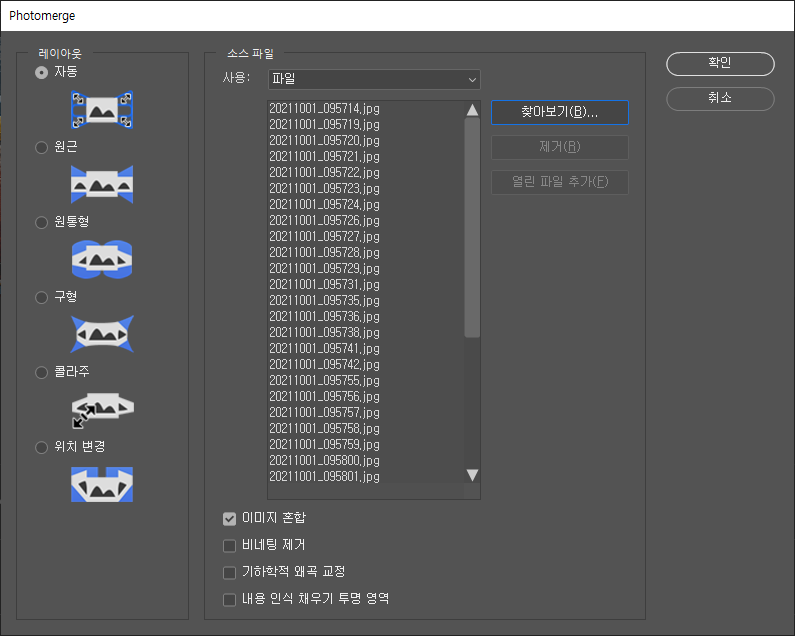Choose the 구형 radio option
Viewport: 795px width, 636px height.
42,298
